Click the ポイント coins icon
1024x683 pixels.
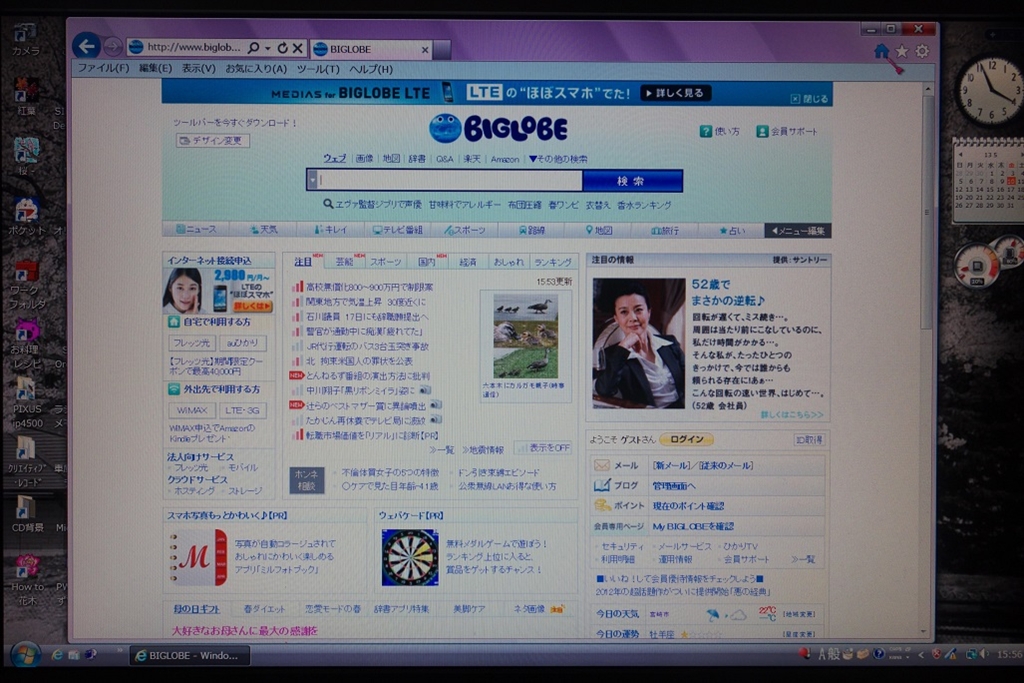[x=601, y=505]
